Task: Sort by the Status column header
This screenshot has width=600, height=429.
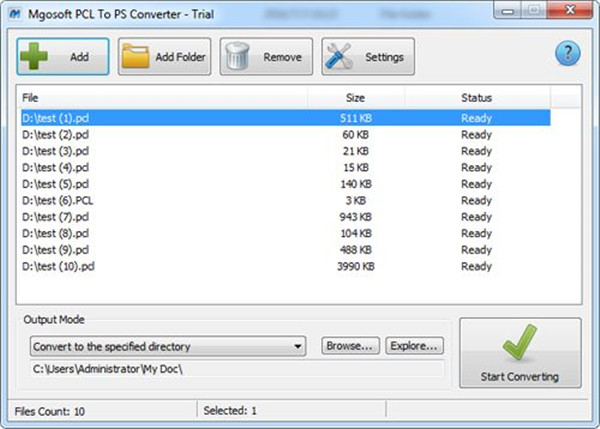Action: pyautogui.click(x=477, y=98)
